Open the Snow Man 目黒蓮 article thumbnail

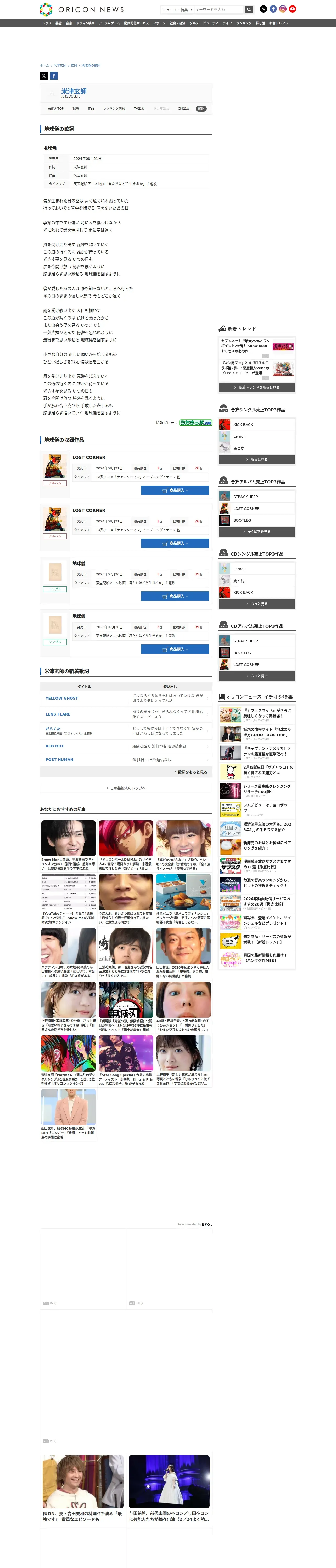(68, 838)
